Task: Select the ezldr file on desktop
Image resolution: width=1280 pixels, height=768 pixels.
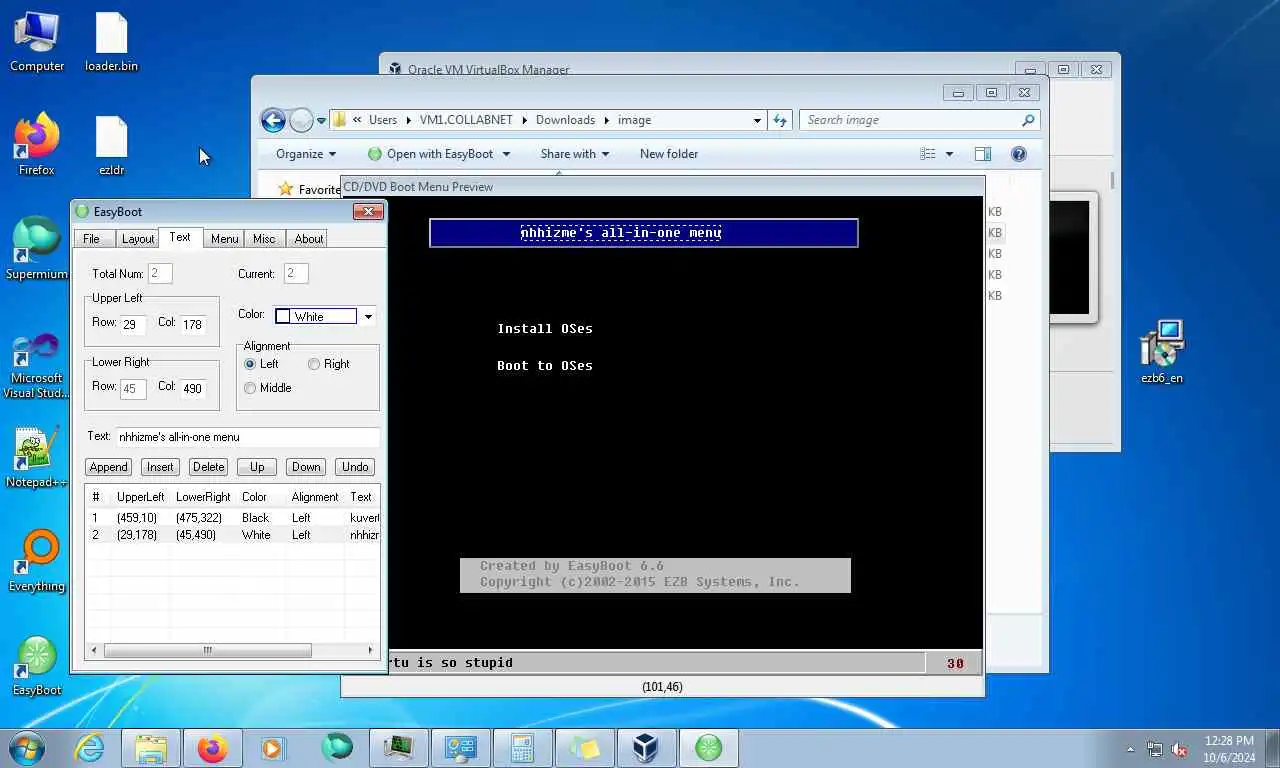Action: (x=111, y=146)
